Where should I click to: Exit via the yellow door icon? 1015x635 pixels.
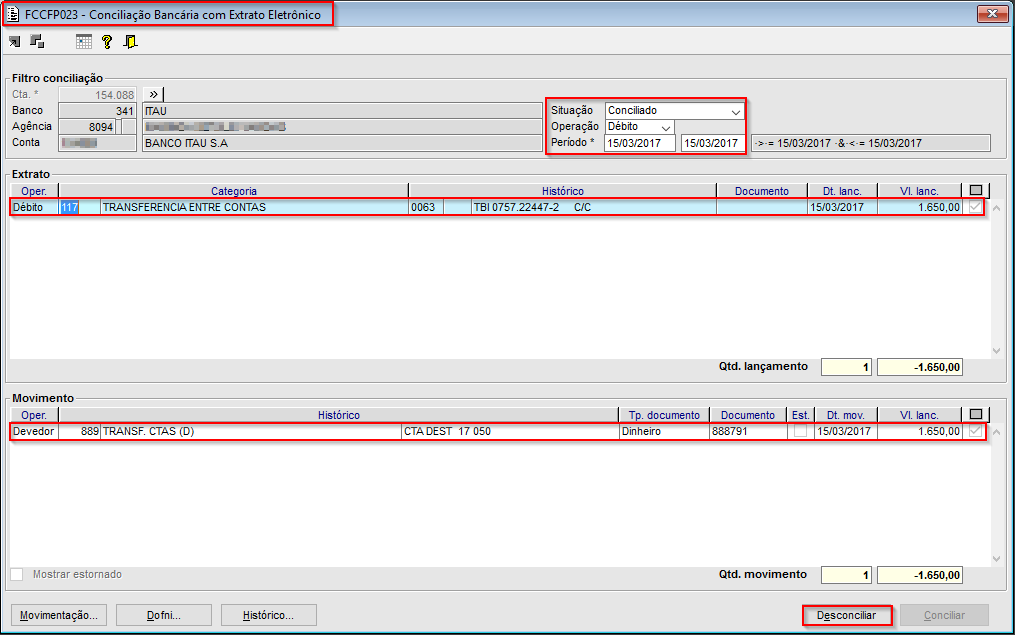click(131, 42)
